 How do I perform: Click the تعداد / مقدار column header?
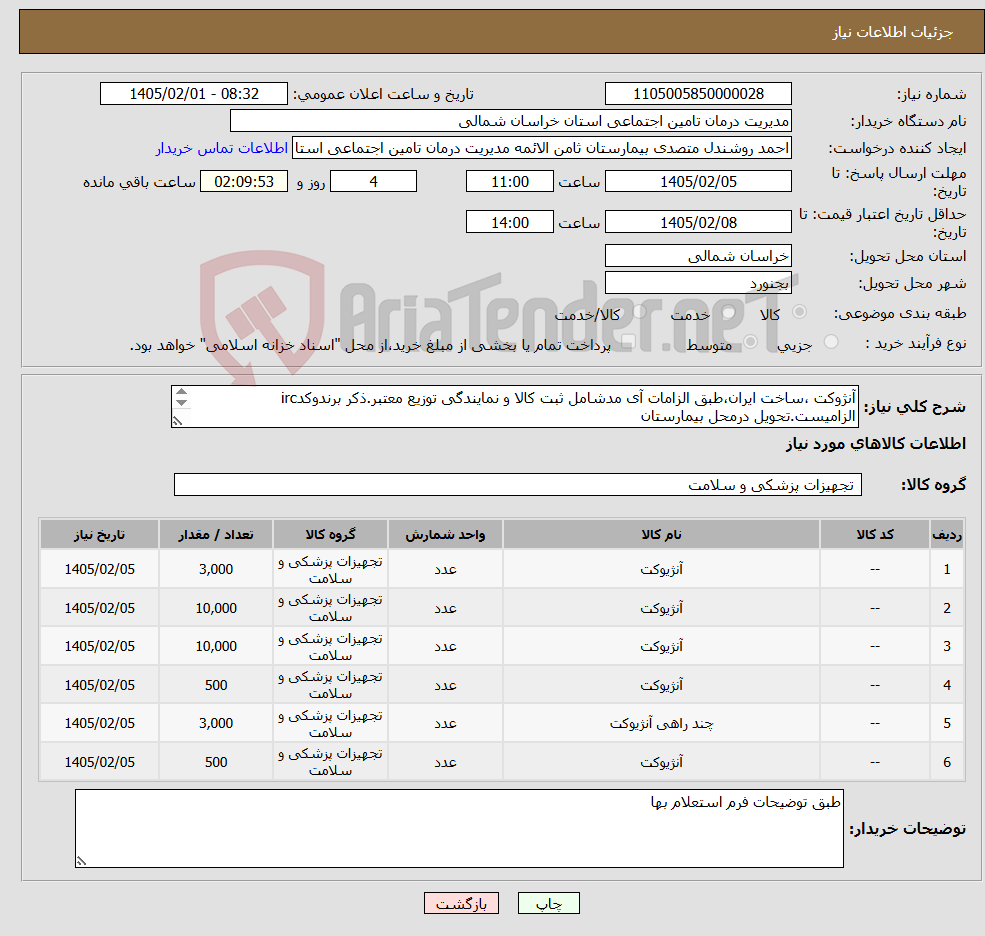tap(215, 535)
